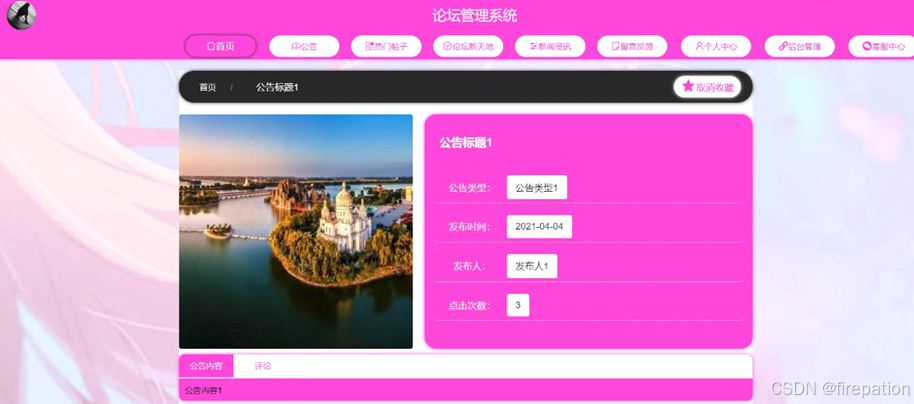Click the icon beside 公告 in navigation
The image size is (914, 404).
click(296, 46)
